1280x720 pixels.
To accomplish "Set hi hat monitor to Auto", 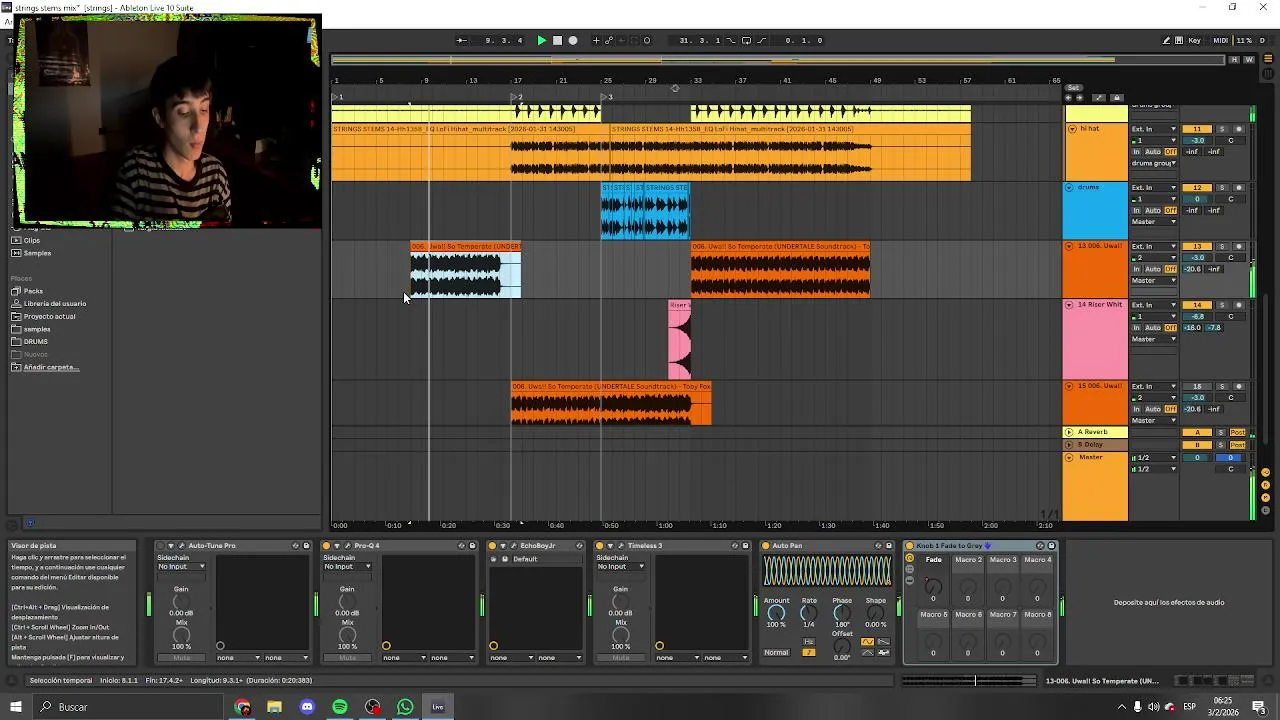I will point(1152,152).
